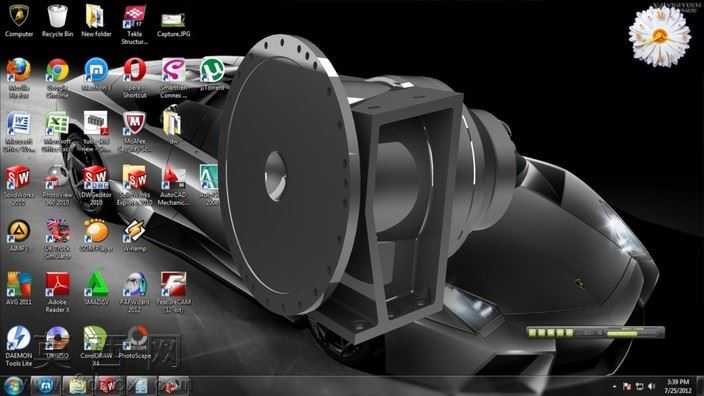This screenshot has width=704, height=396.
Task: Select the wizard-figure shortcut beside FeatureCAM
Action: click(x=135, y=292)
